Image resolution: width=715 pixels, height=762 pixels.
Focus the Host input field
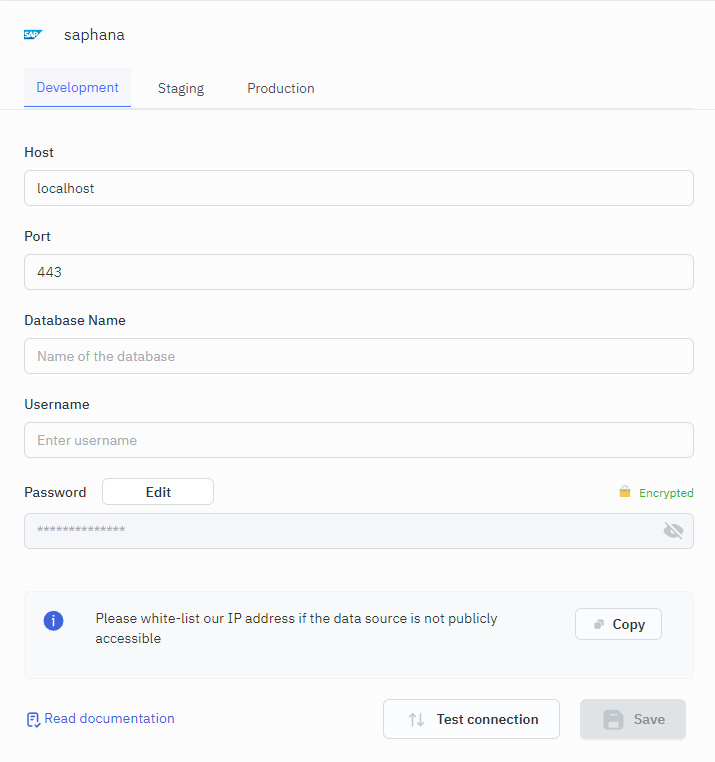pyautogui.click(x=358, y=188)
